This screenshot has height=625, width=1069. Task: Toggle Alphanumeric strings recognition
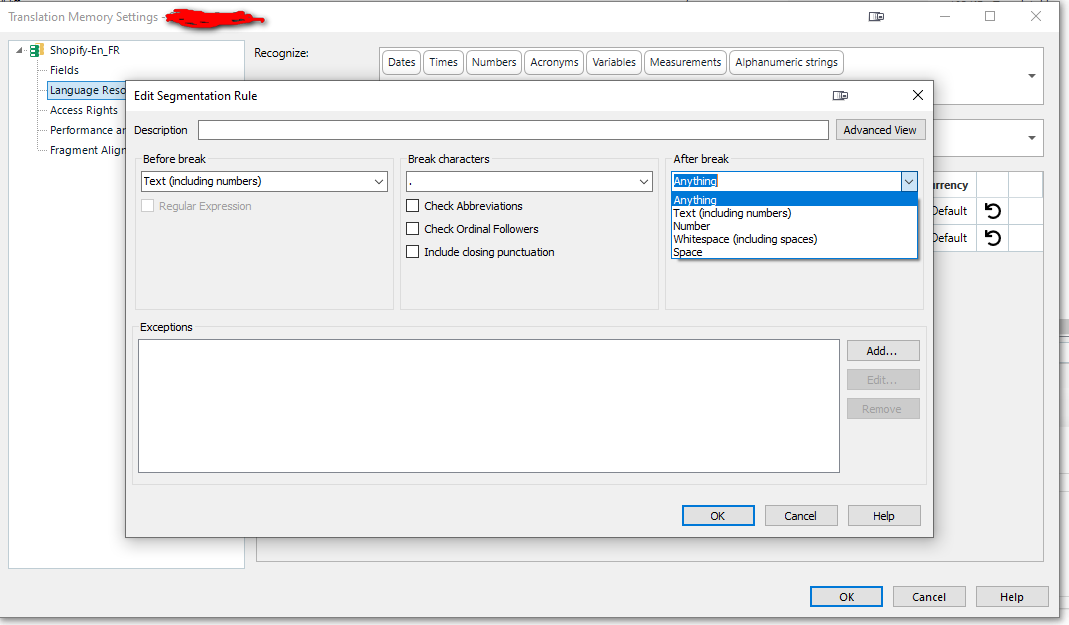(786, 62)
